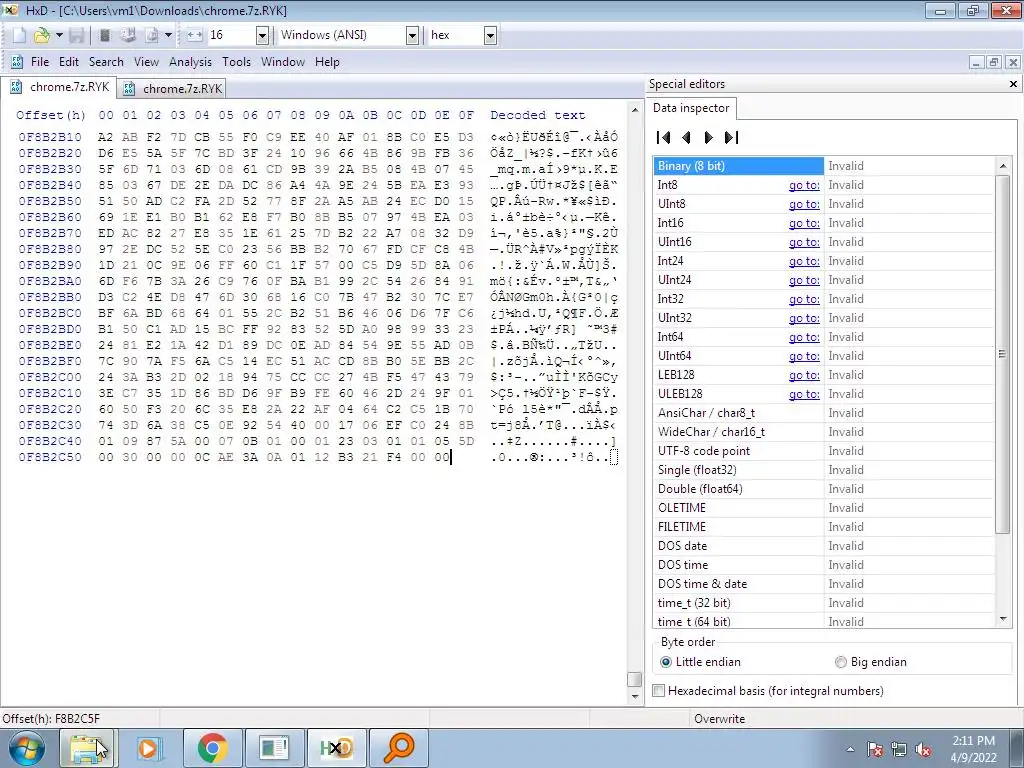Click the Open file folder icon

[42, 35]
